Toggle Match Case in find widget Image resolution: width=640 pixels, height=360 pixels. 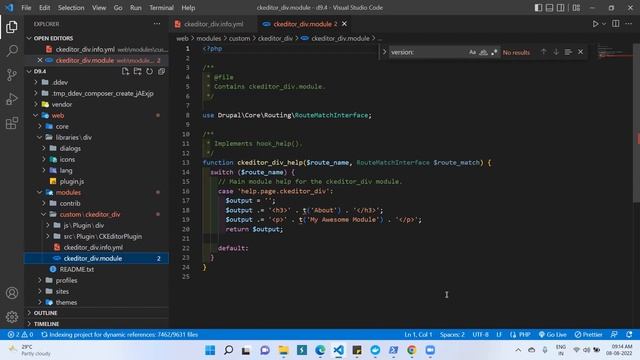click(x=472, y=52)
